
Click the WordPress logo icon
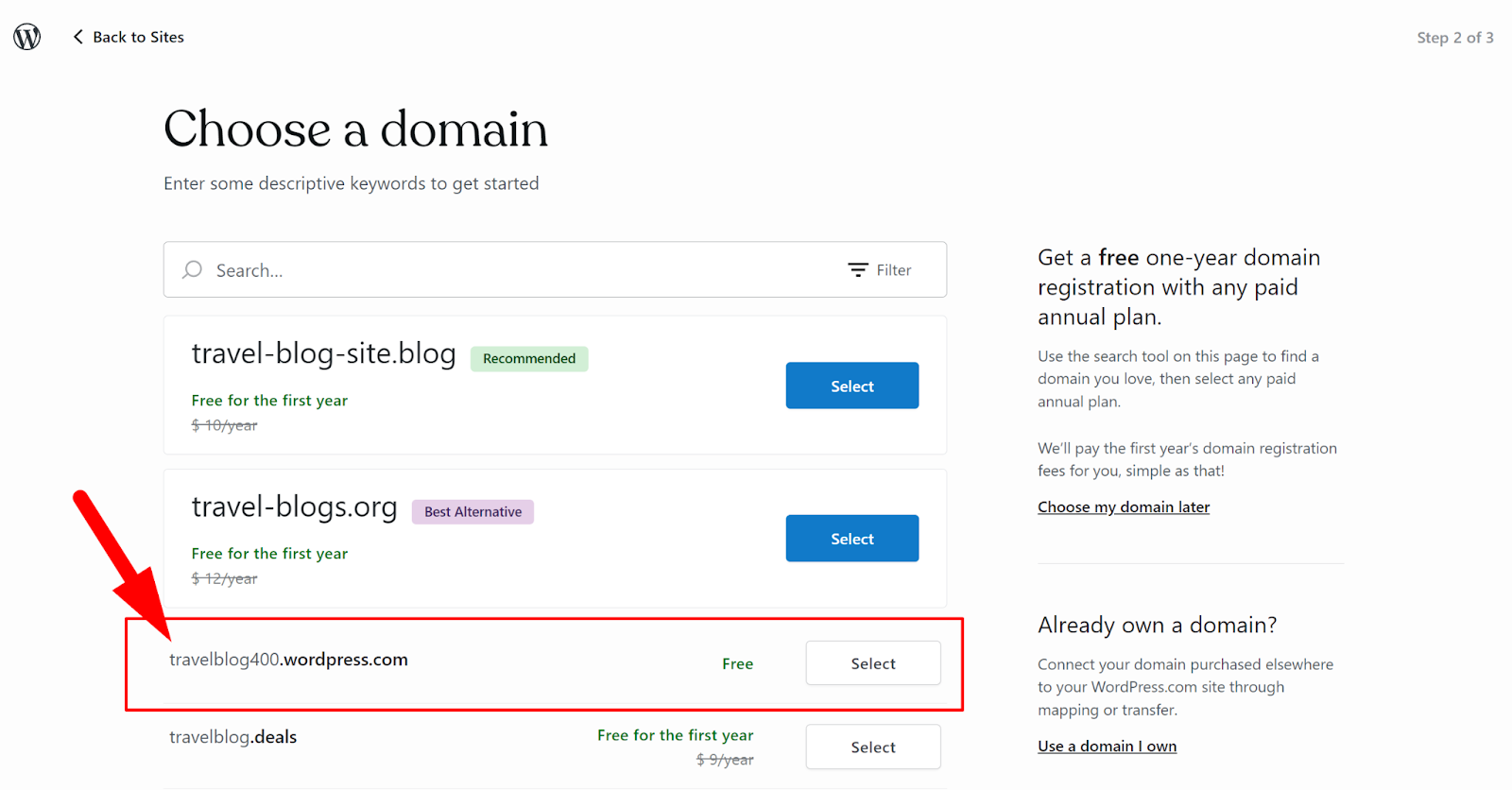coord(27,37)
